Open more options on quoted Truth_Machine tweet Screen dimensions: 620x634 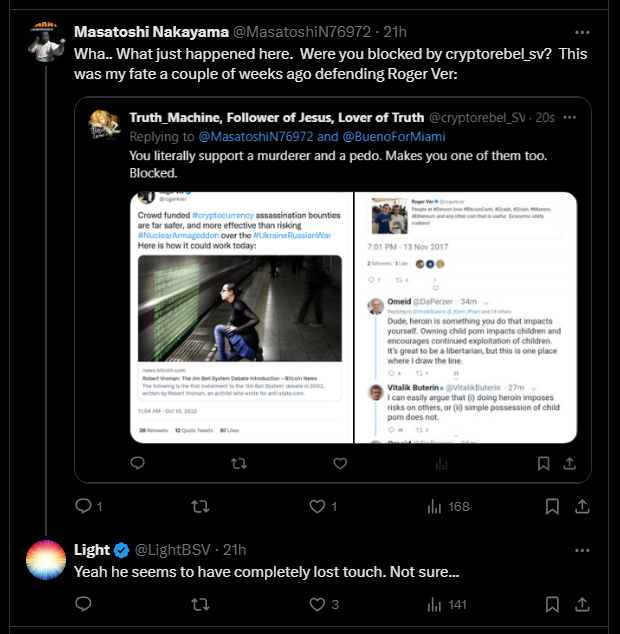tap(569, 117)
